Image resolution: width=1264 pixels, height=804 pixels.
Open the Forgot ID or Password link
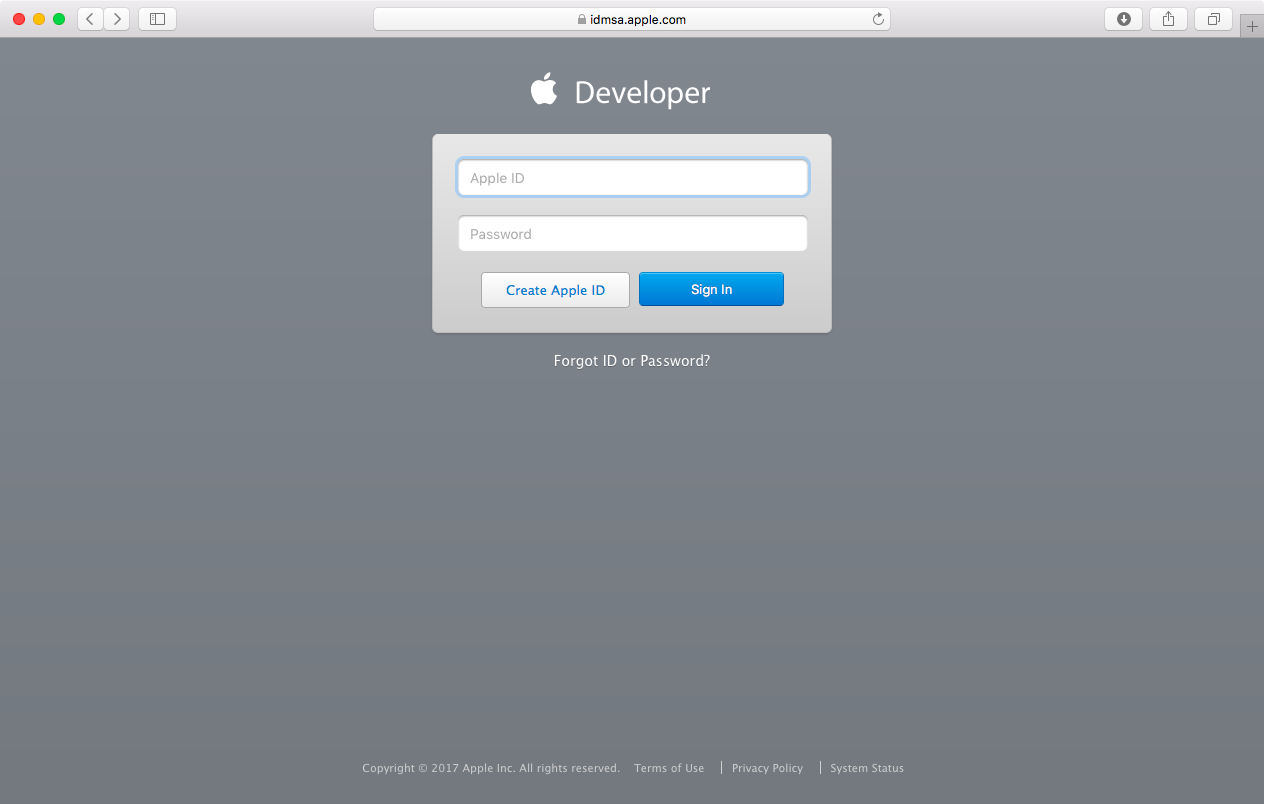click(x=632, y=361)
